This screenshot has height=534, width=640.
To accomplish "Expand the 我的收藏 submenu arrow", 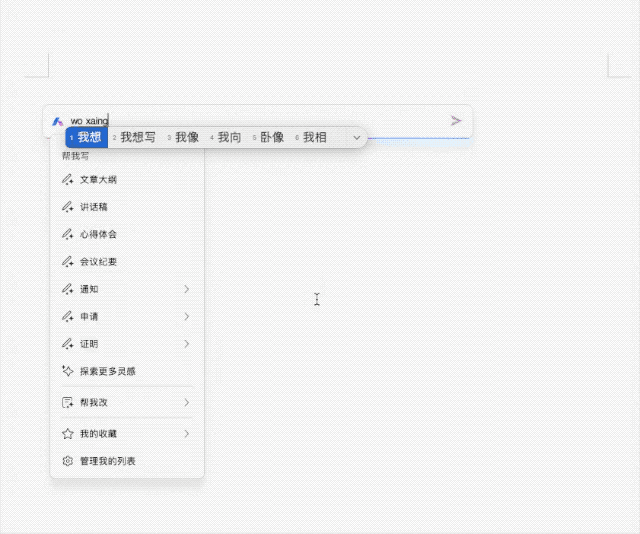I will tap(187, 434).
